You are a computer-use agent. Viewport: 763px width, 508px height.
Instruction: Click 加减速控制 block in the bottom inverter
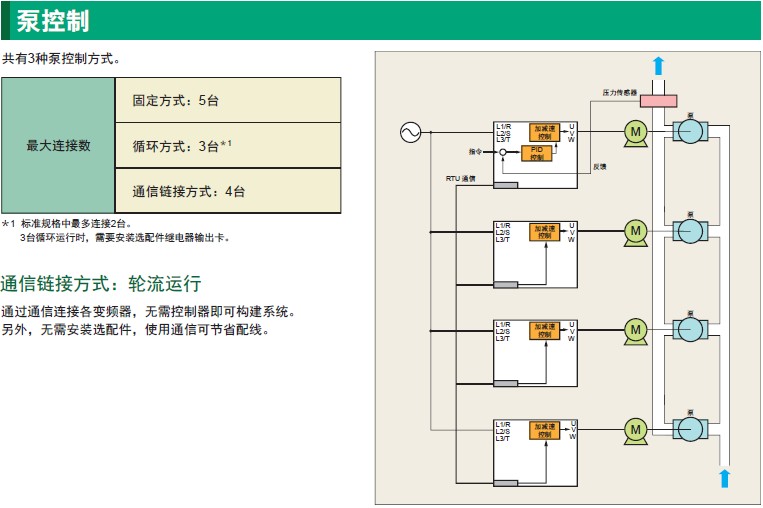[544, 428]
